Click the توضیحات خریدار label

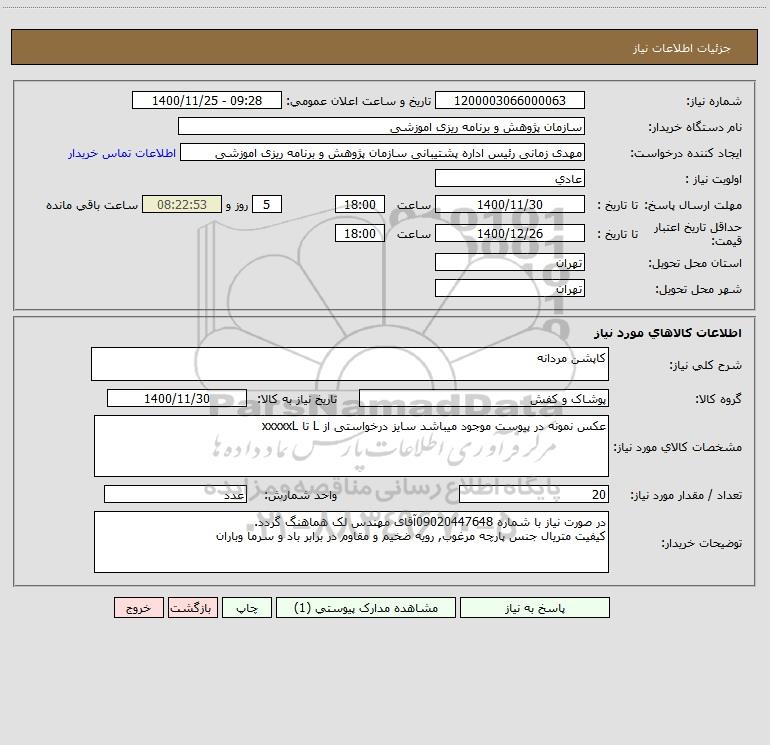(702, 543)
